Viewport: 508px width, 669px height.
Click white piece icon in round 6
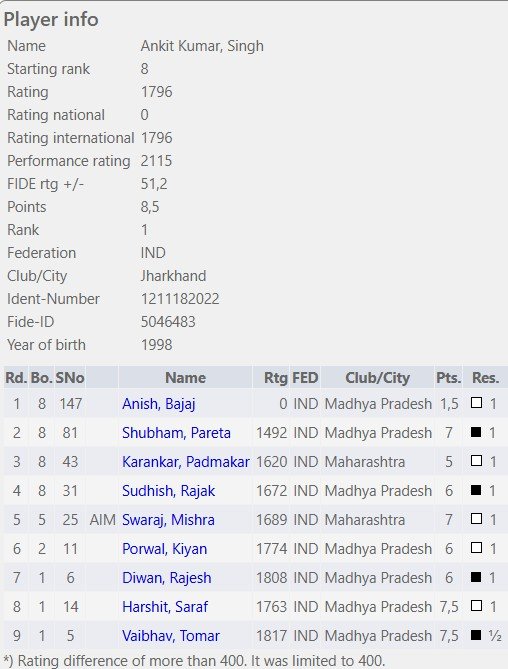(476, 548)
